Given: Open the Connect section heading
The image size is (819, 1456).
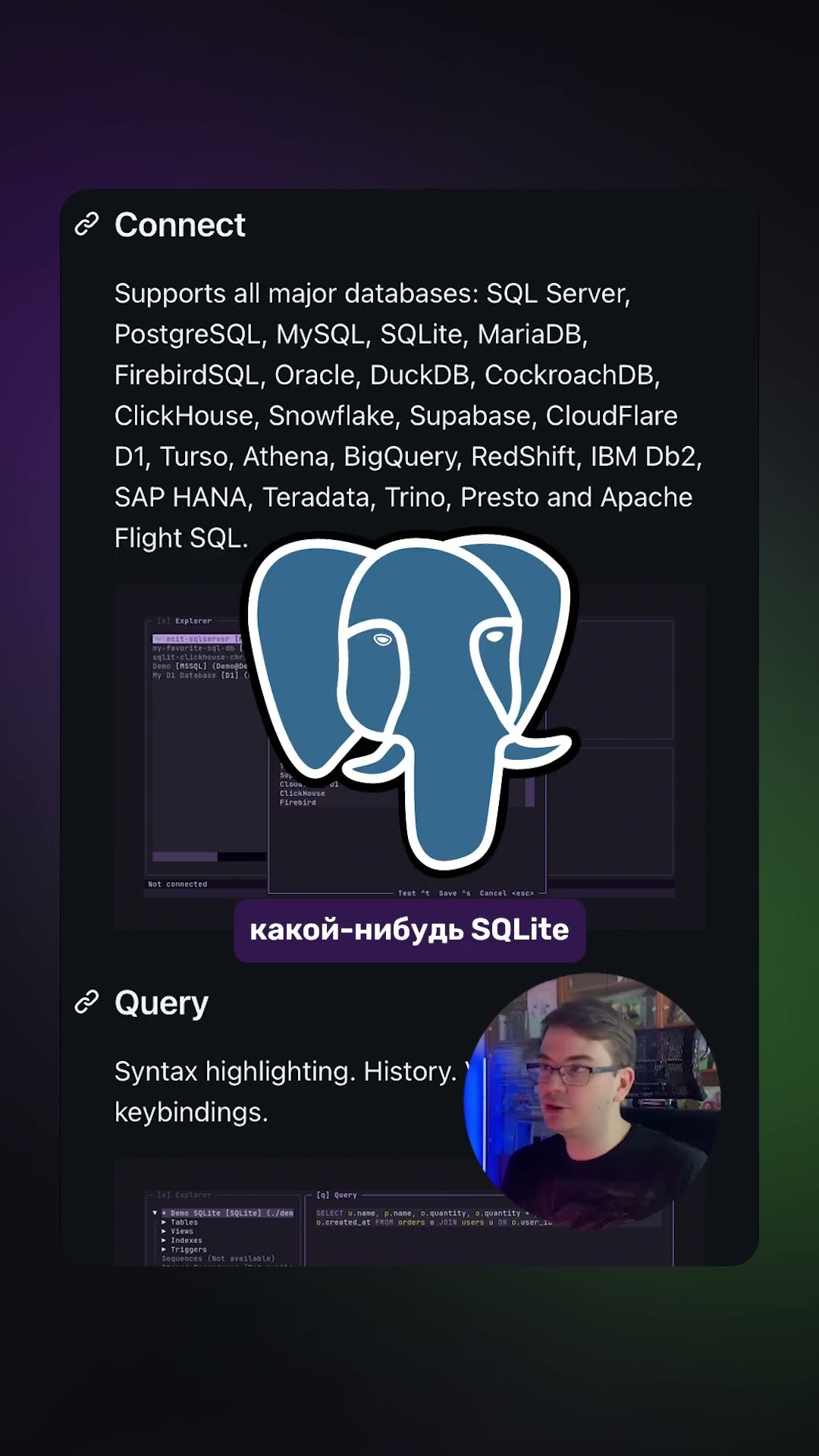Looking at the screenshot, I should click(180, 224).
